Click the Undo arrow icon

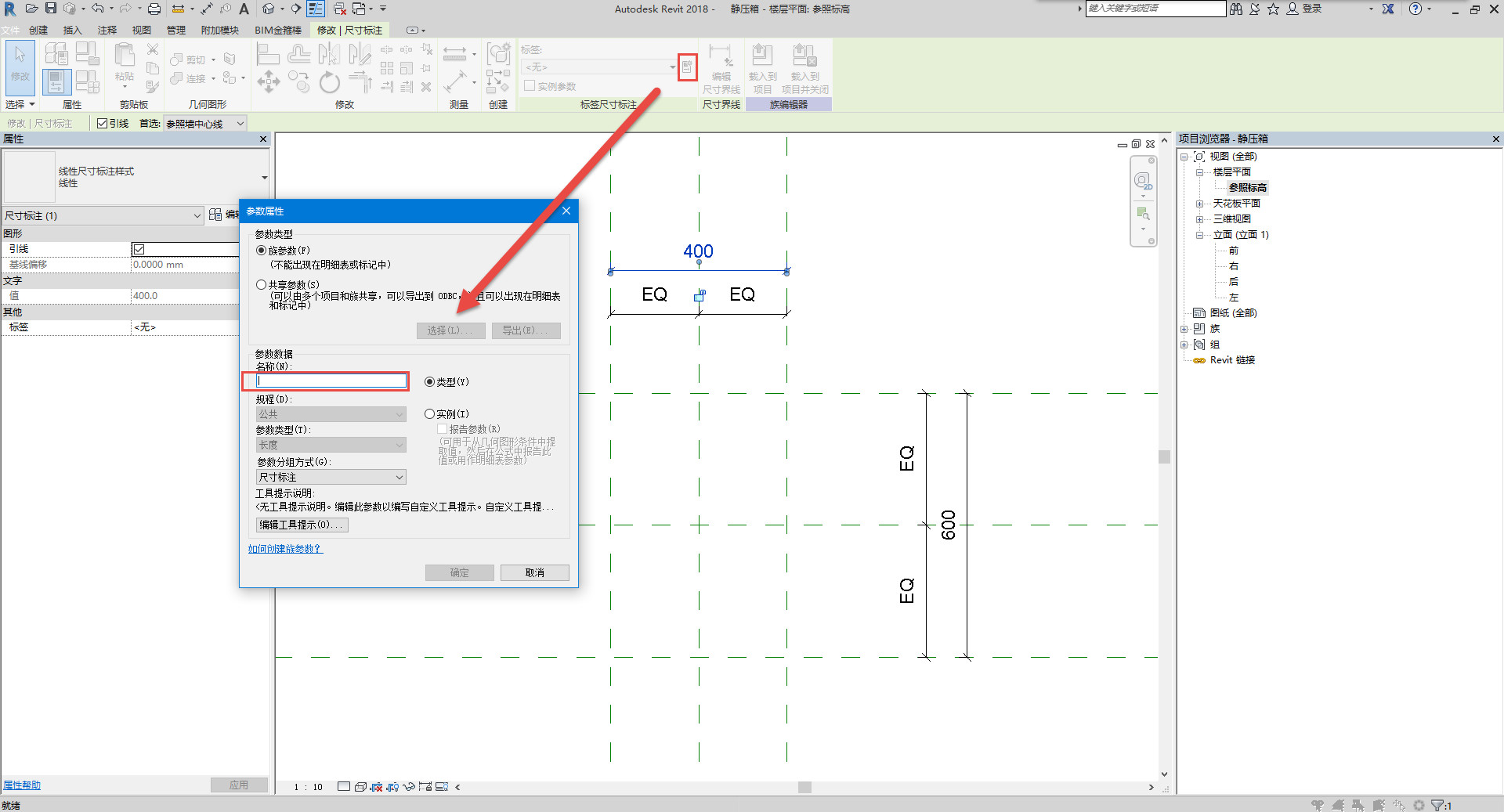(97, 9)
